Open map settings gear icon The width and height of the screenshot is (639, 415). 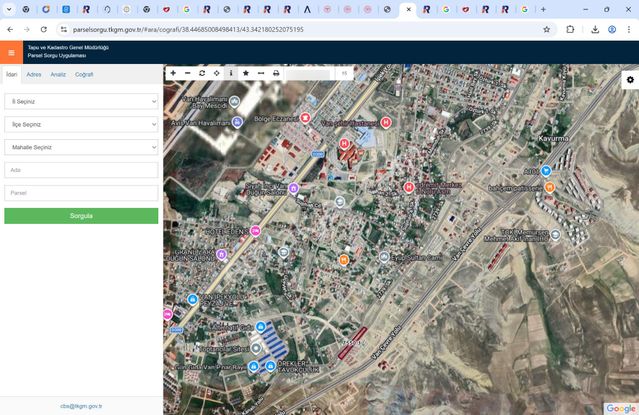630,80
